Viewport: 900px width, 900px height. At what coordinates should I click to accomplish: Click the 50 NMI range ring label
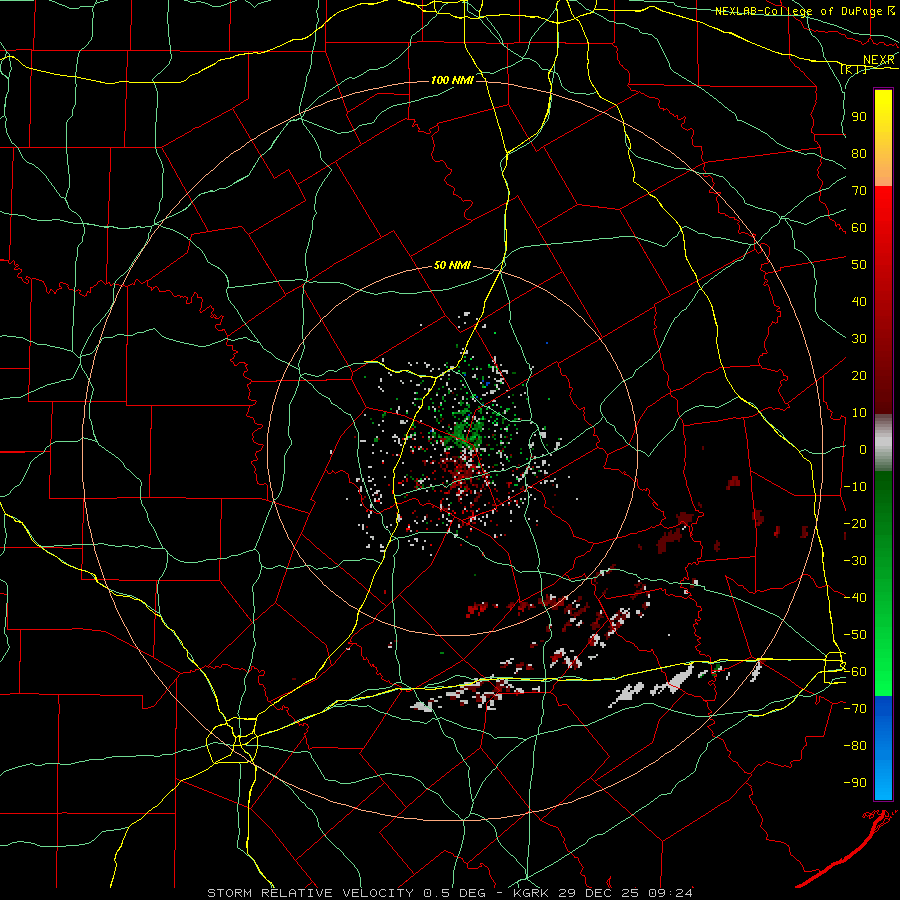pyautogui.click(x=452, y=265)
